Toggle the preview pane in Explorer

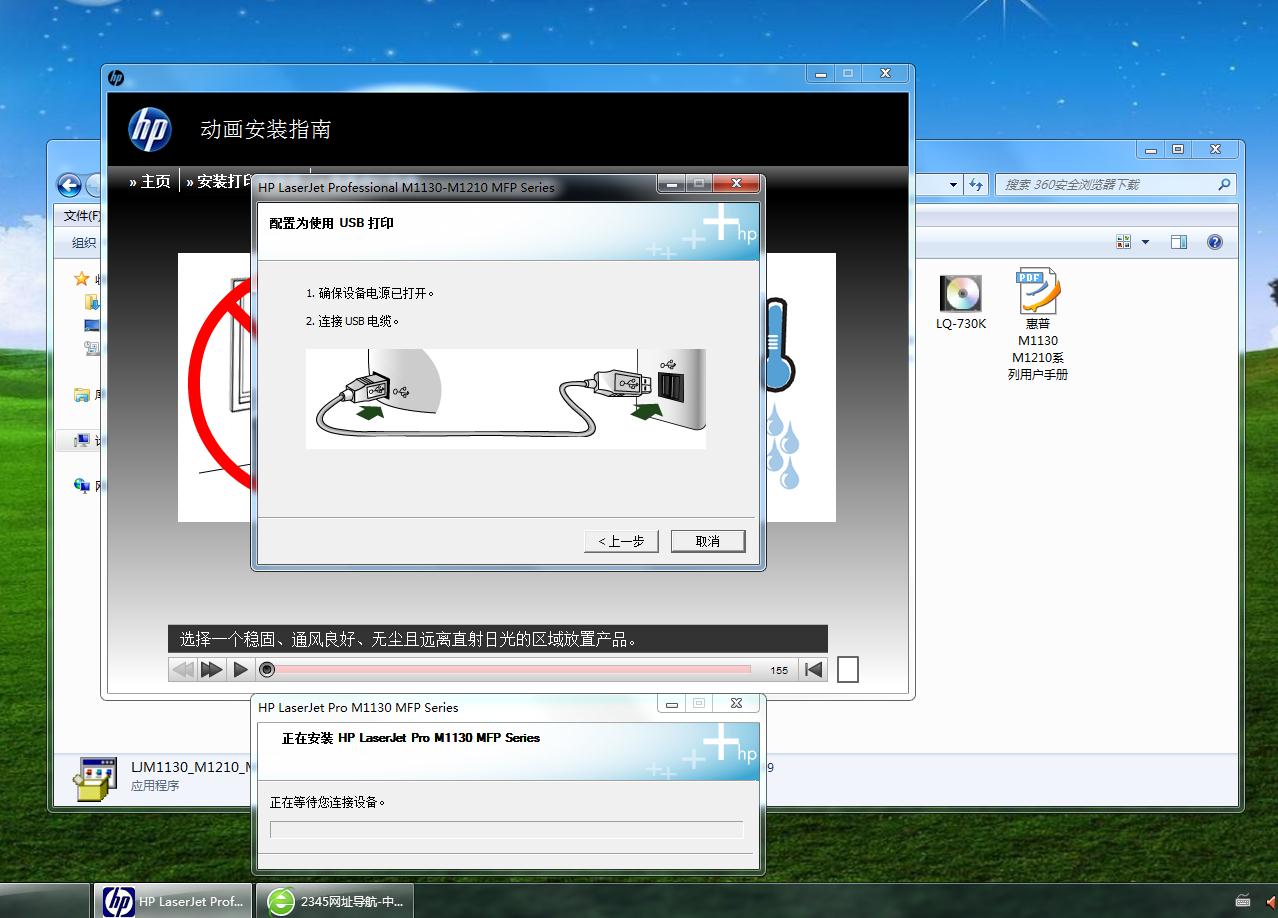click(x=1179, y=242)
